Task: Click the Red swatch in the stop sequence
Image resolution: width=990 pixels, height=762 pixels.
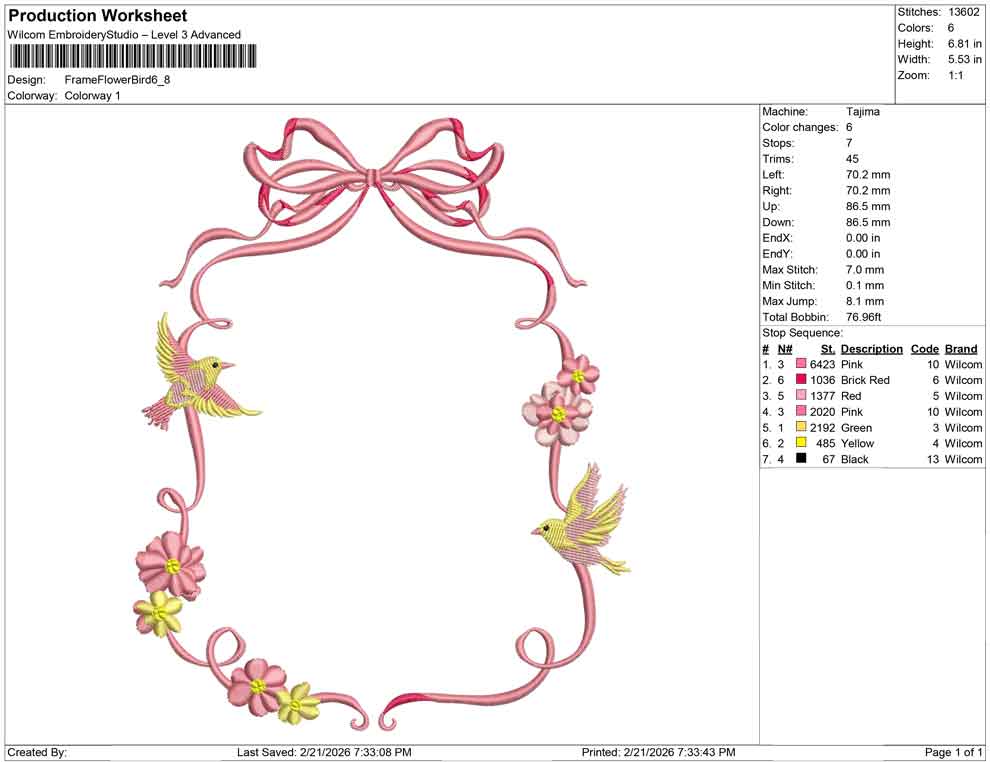Action: pyautogui.click(x=799, y=396)
